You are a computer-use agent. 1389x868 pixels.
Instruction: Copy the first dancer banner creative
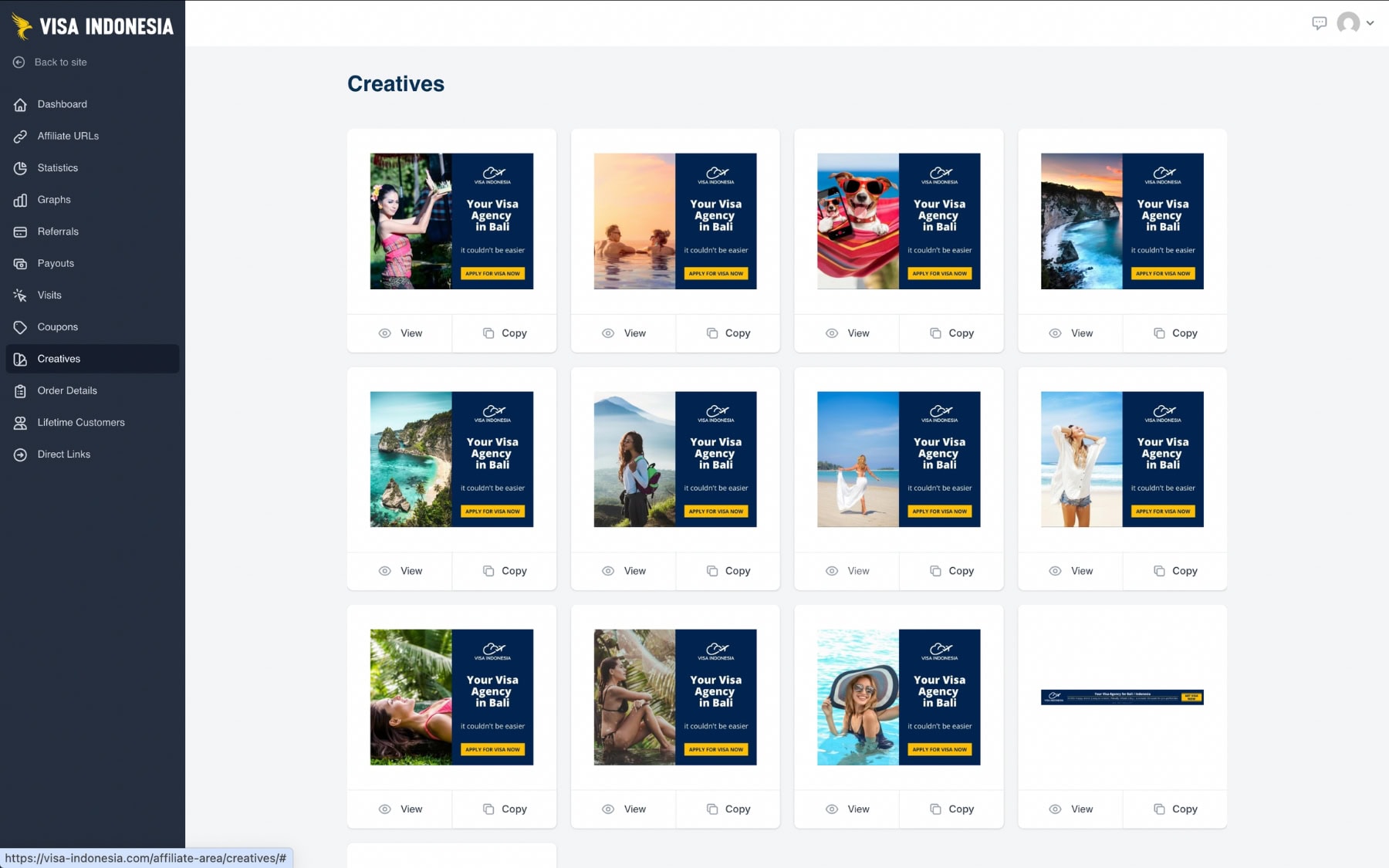click(505, 333)
